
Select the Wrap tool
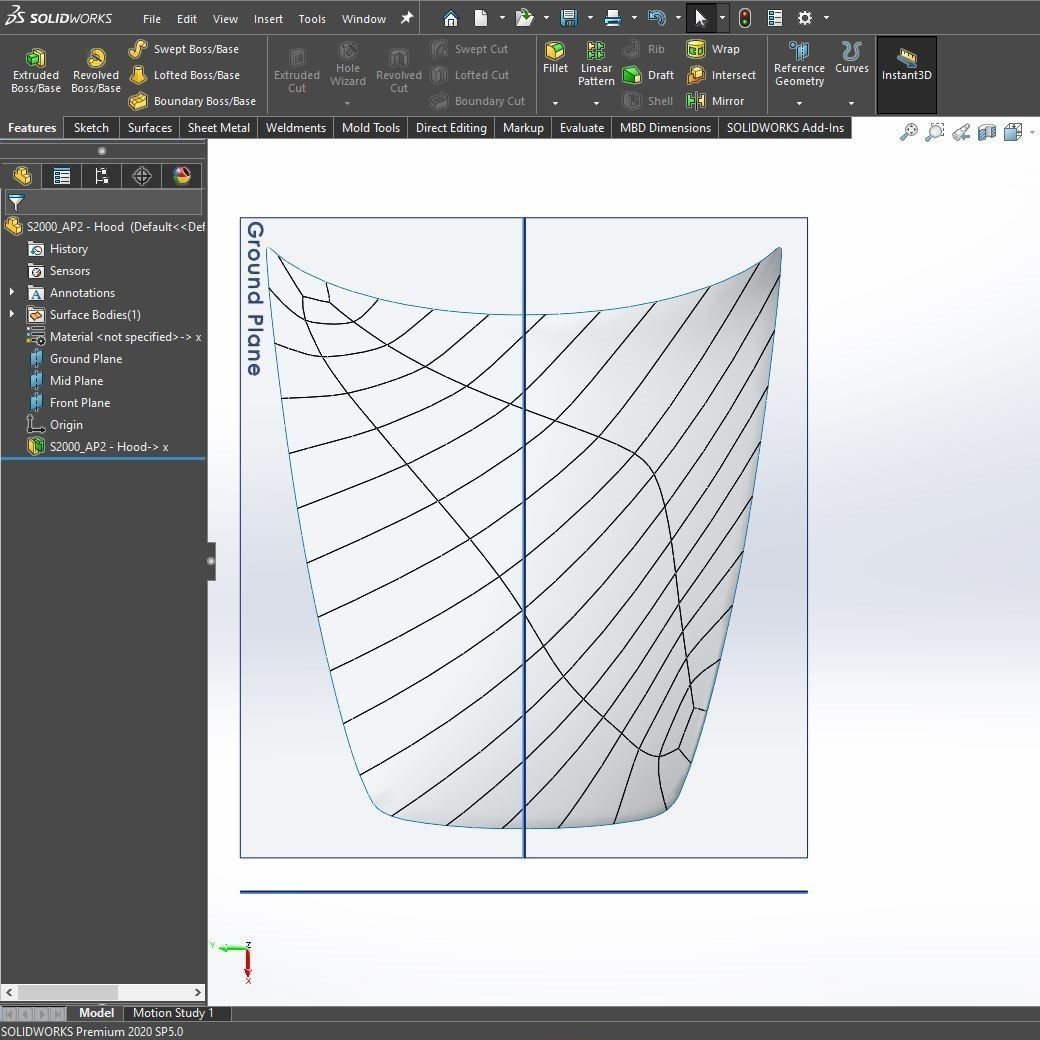tap(713, 49)
